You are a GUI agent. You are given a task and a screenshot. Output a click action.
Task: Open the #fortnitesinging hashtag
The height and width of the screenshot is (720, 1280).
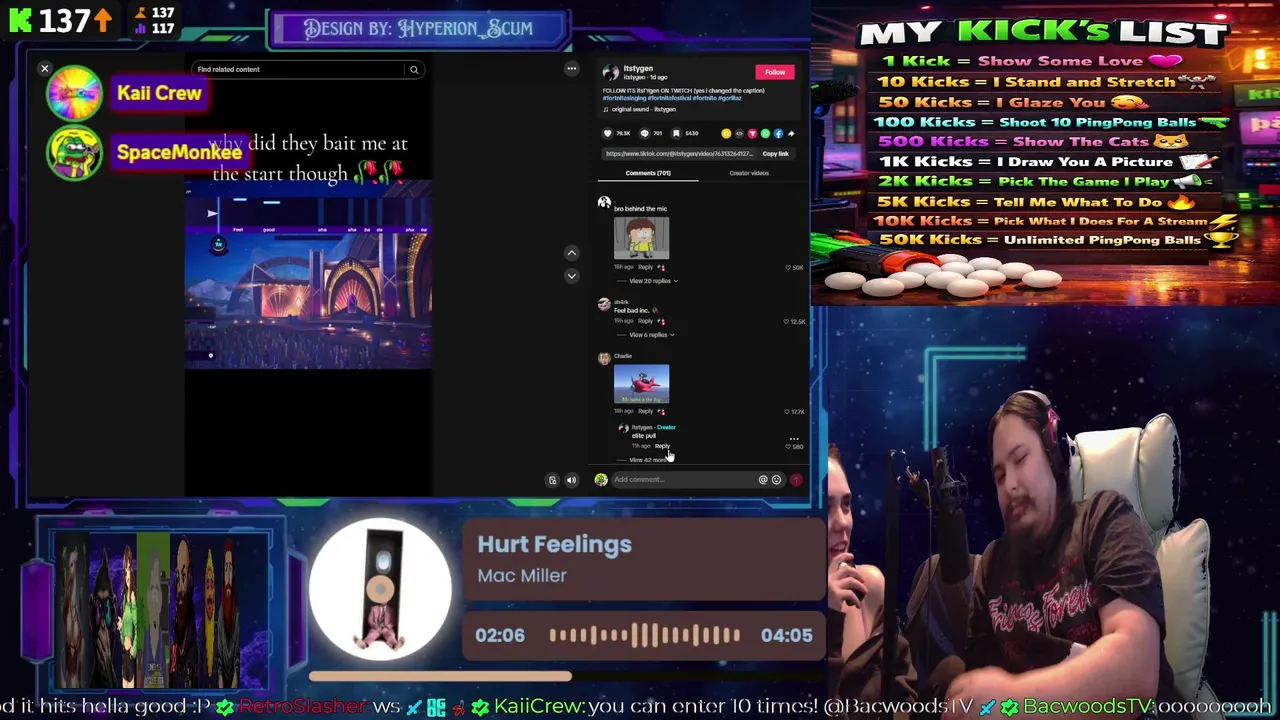click(623, 98)
